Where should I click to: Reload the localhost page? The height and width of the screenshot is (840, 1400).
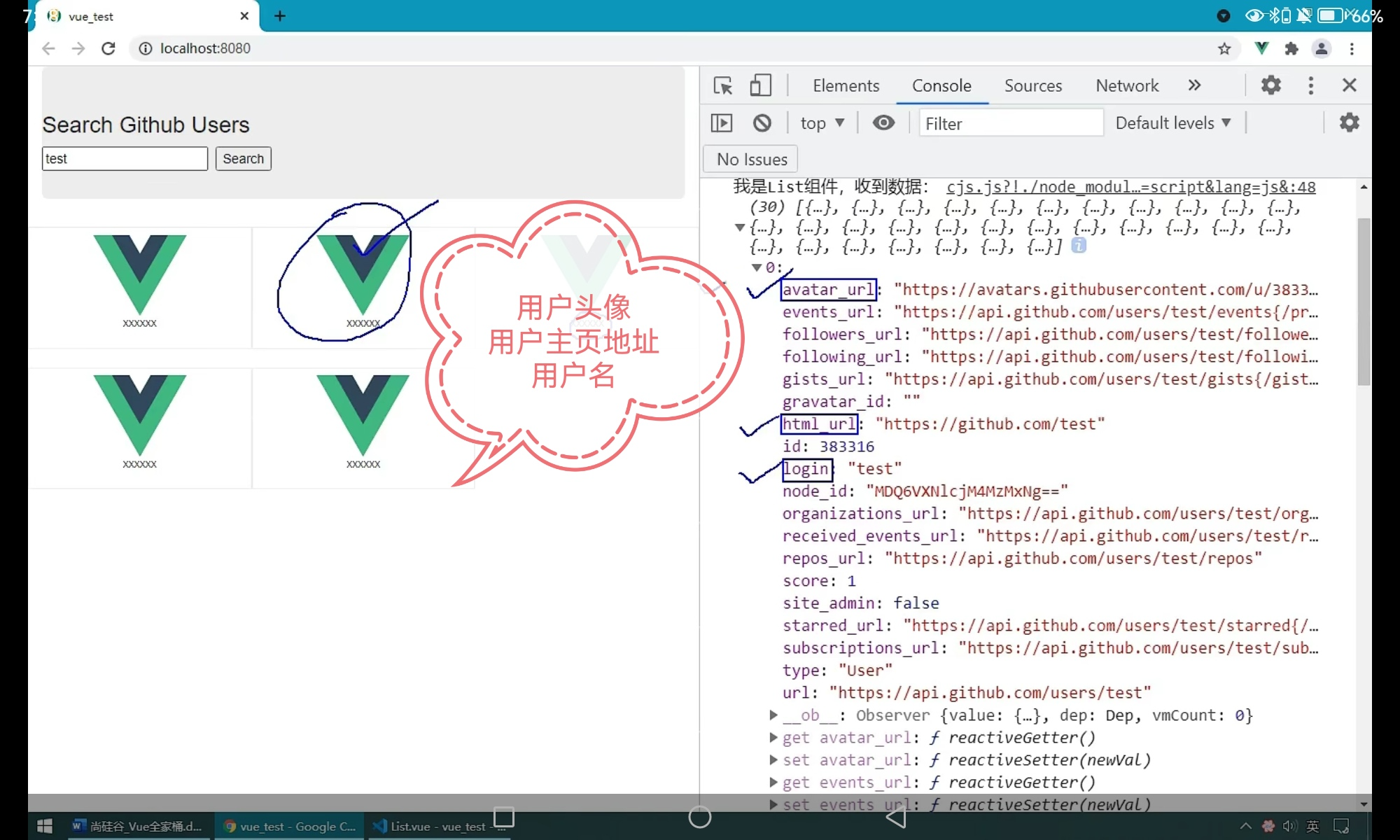coord(108,48)
